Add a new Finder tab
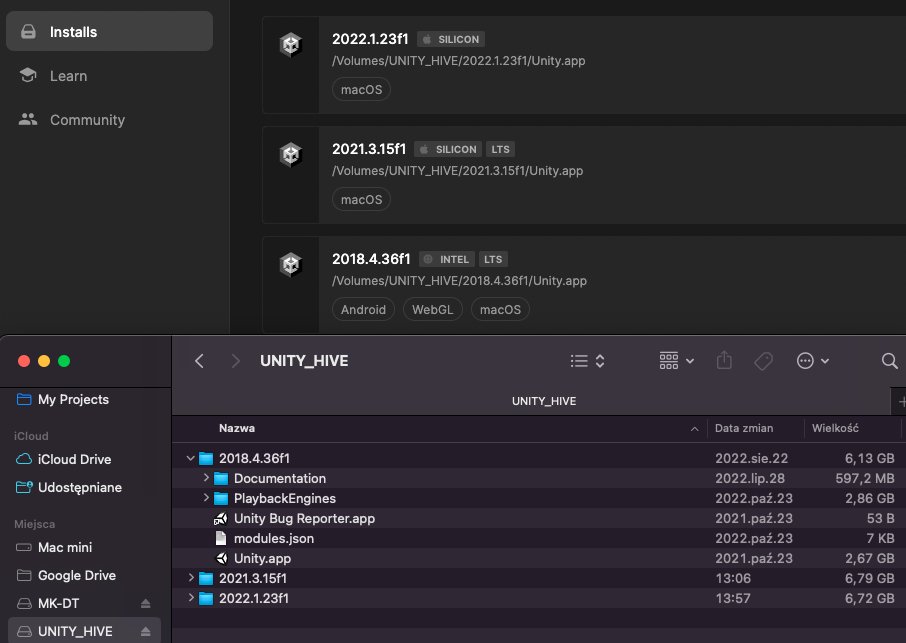 coord(900,401)
